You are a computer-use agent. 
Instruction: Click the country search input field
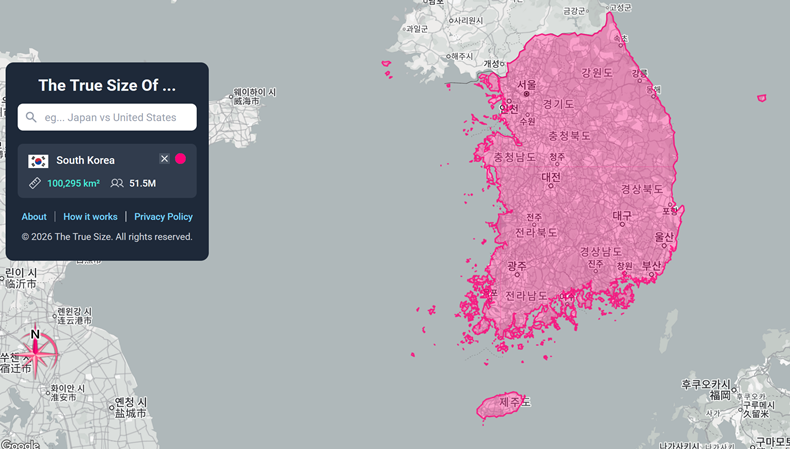[107, 117]
